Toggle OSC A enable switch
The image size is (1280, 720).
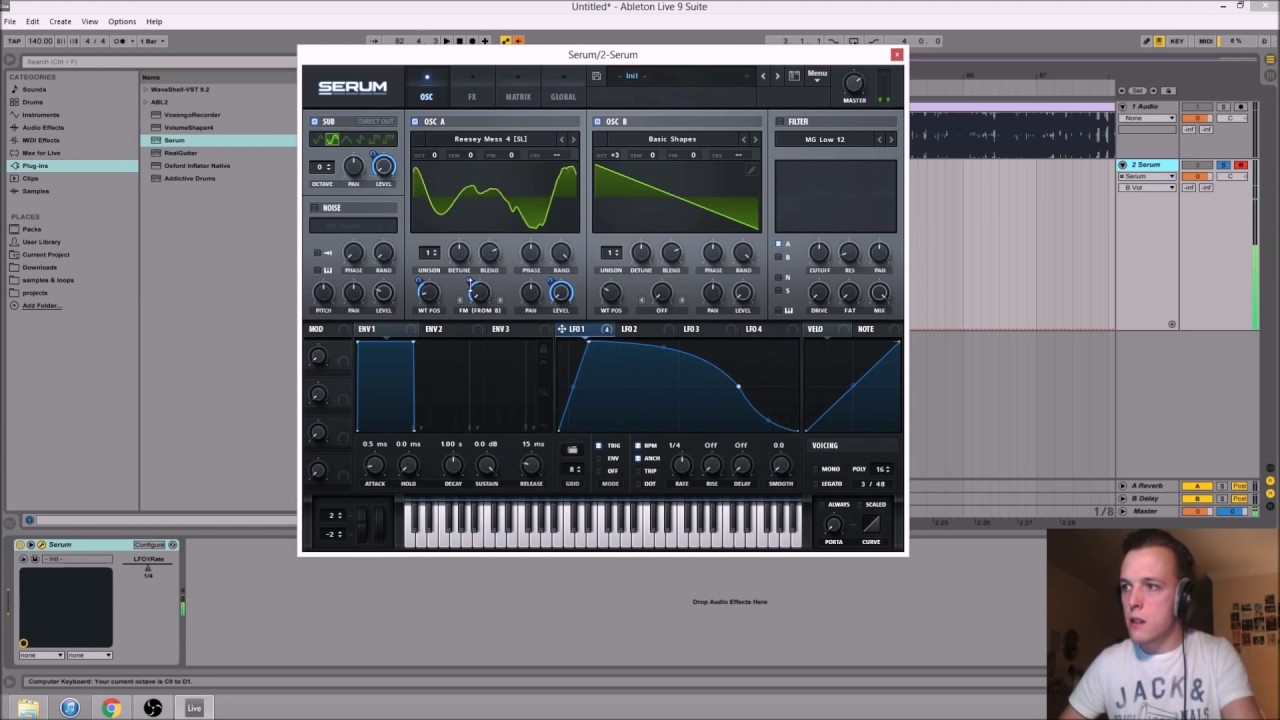pyautogui.click(x=415, y=122)
